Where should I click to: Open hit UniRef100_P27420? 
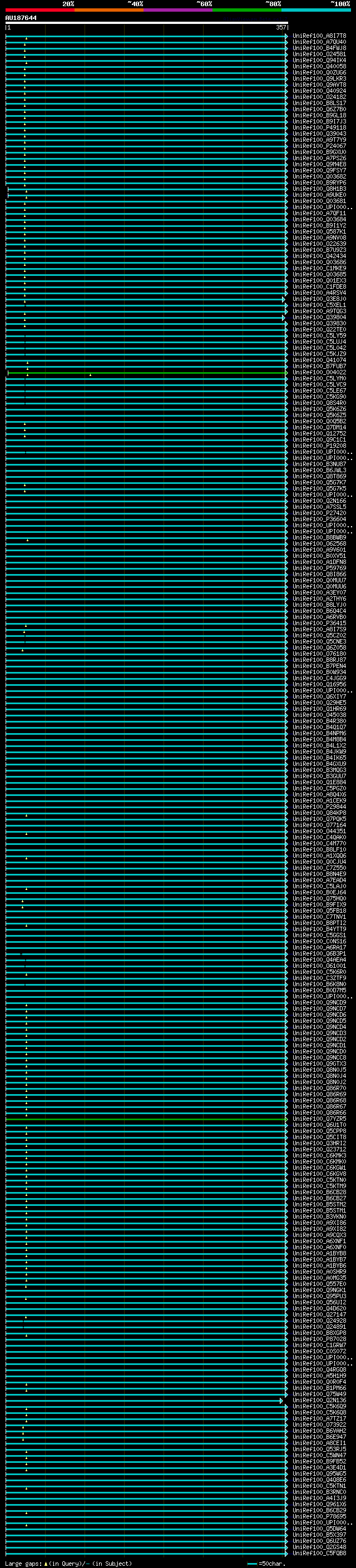pyautogui.click(x=319, y=513)
